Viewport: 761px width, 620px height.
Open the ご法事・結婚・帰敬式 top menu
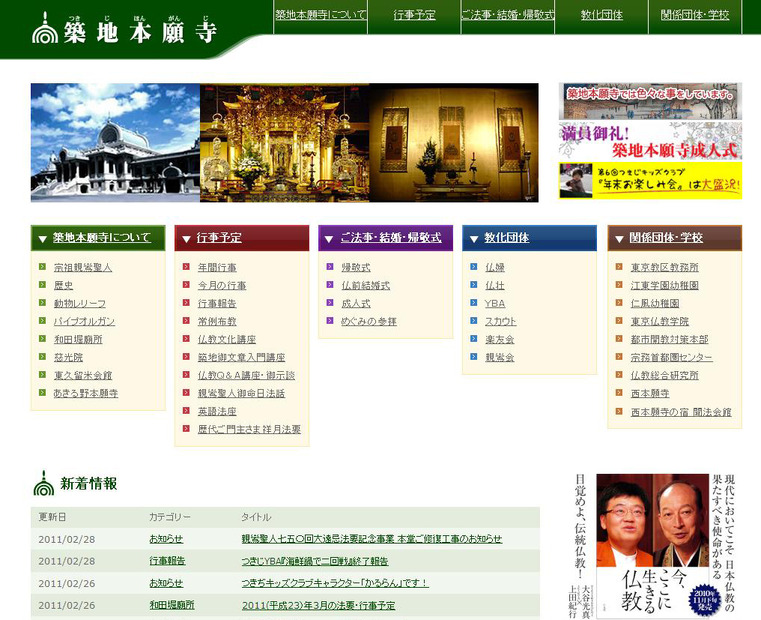click(508, 15)
